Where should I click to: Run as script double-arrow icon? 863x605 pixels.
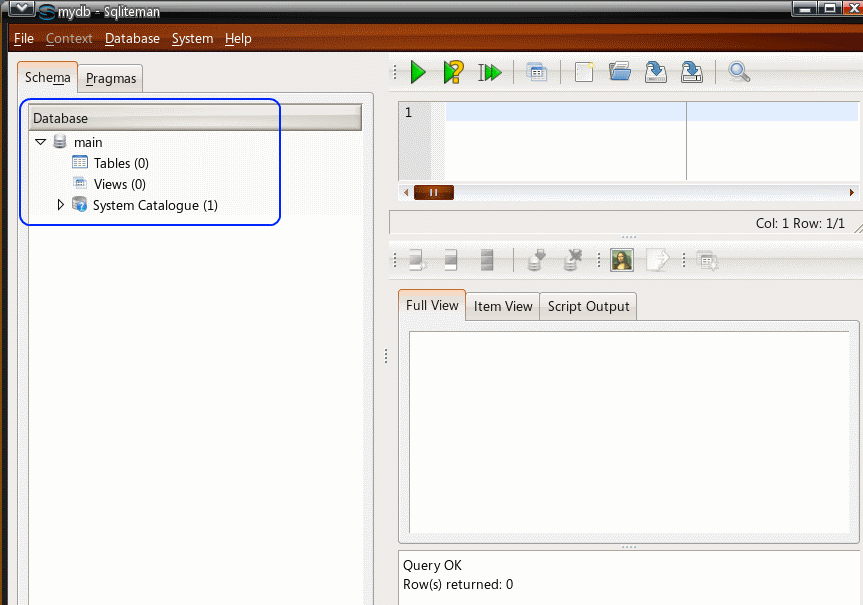click(x=489, y=72)
